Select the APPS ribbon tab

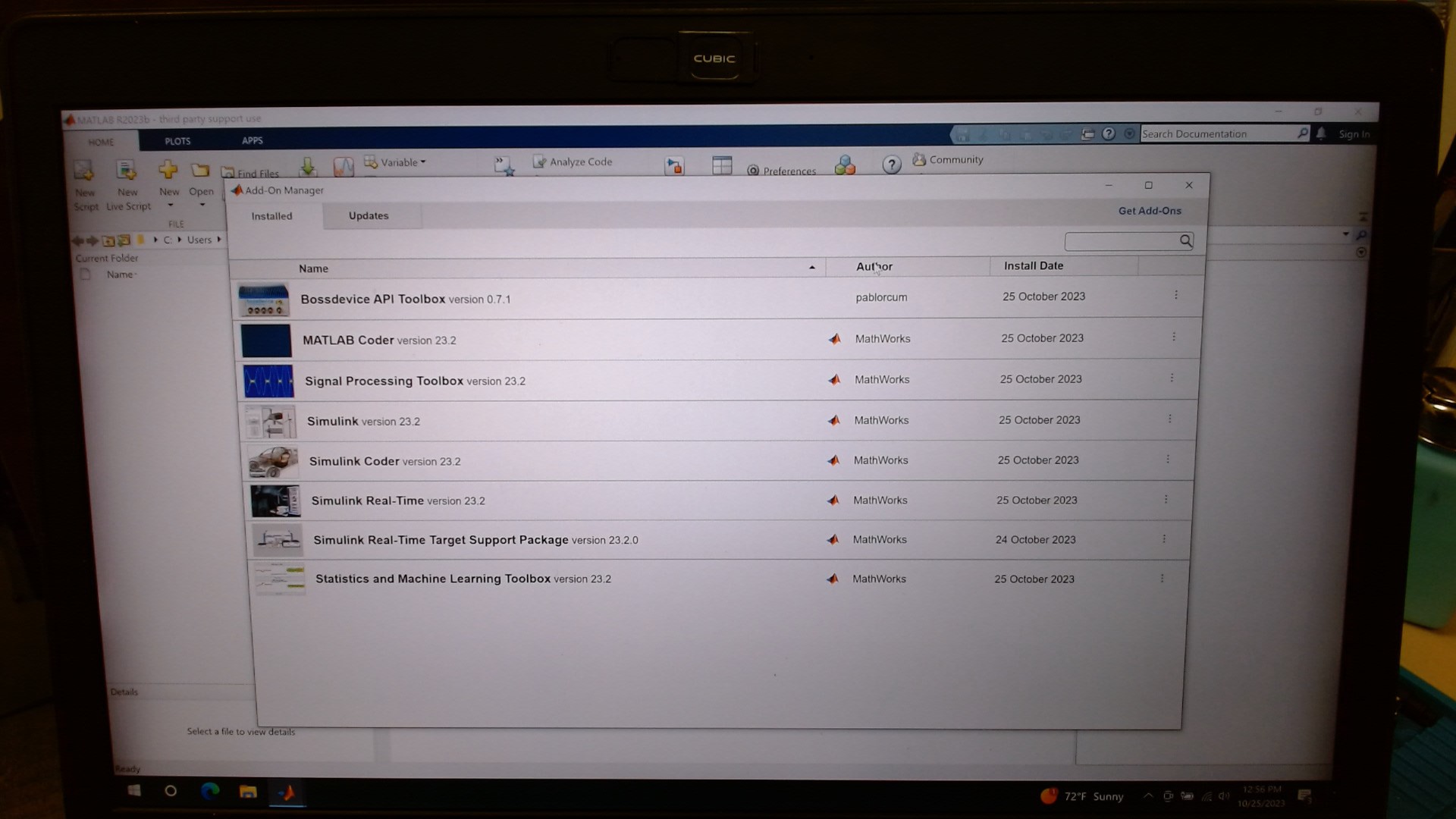tap(251, 140)
